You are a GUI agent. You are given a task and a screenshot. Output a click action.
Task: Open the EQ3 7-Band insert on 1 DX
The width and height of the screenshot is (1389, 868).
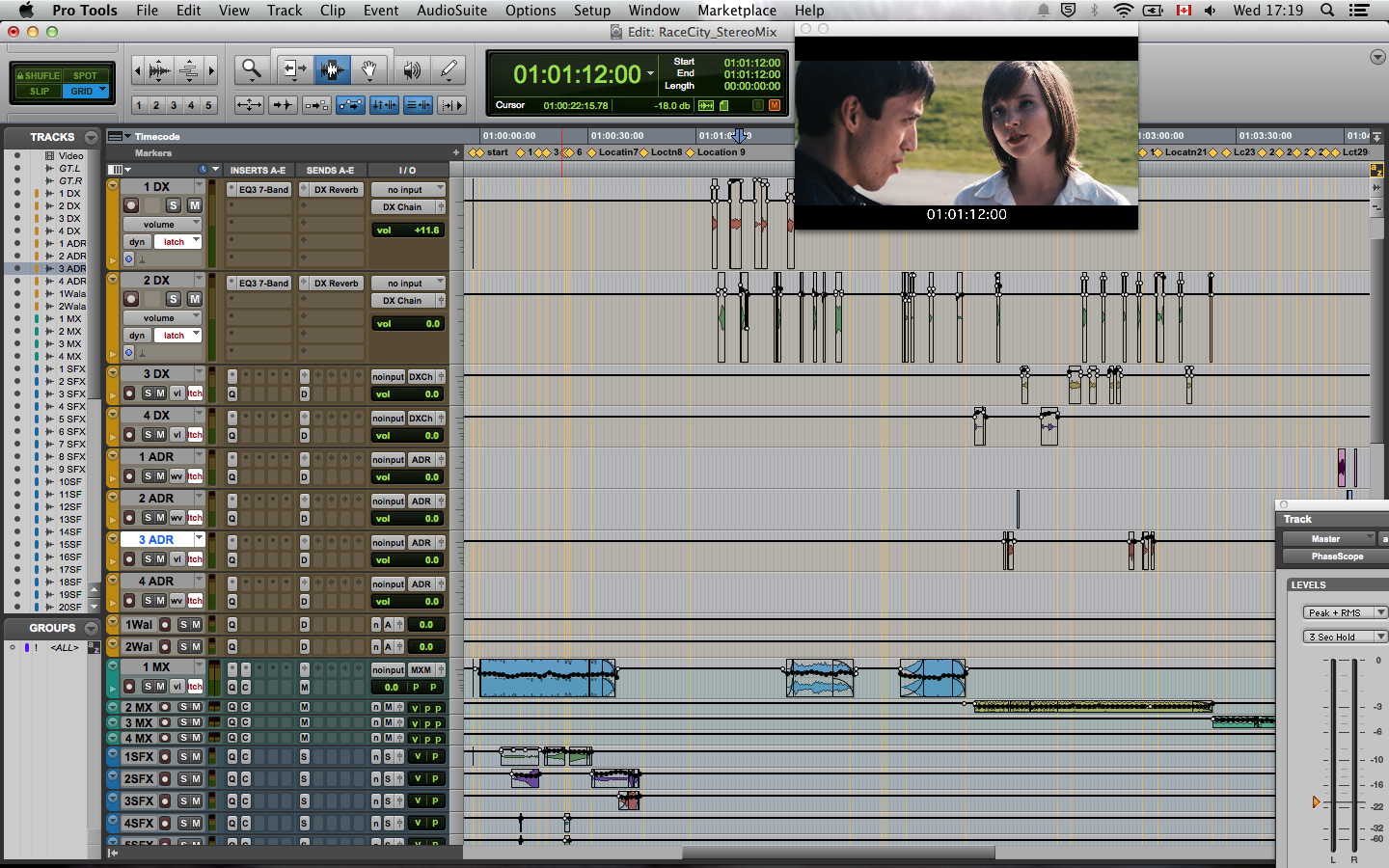click(260, 190)
